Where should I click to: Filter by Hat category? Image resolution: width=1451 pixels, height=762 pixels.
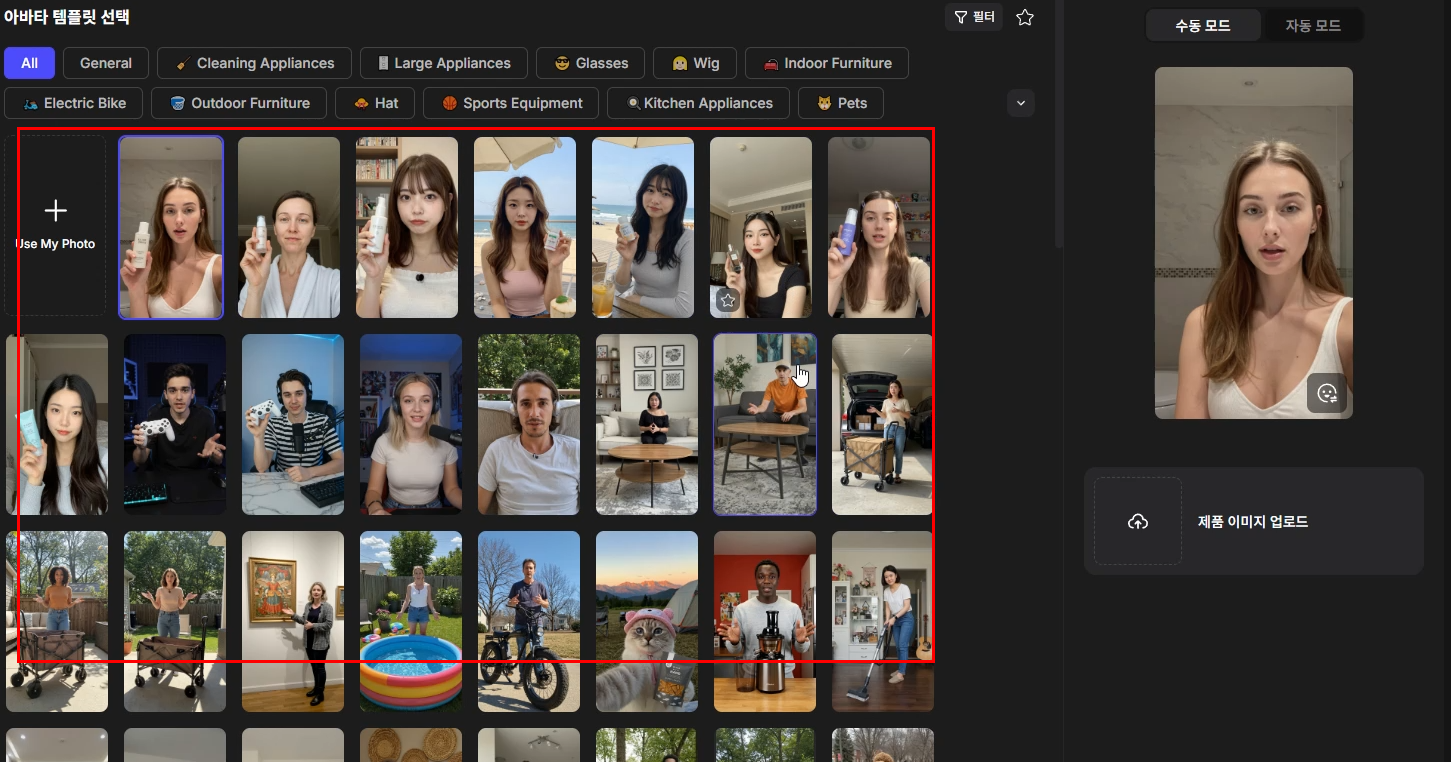pyautogui.click(x=375, y=103)
